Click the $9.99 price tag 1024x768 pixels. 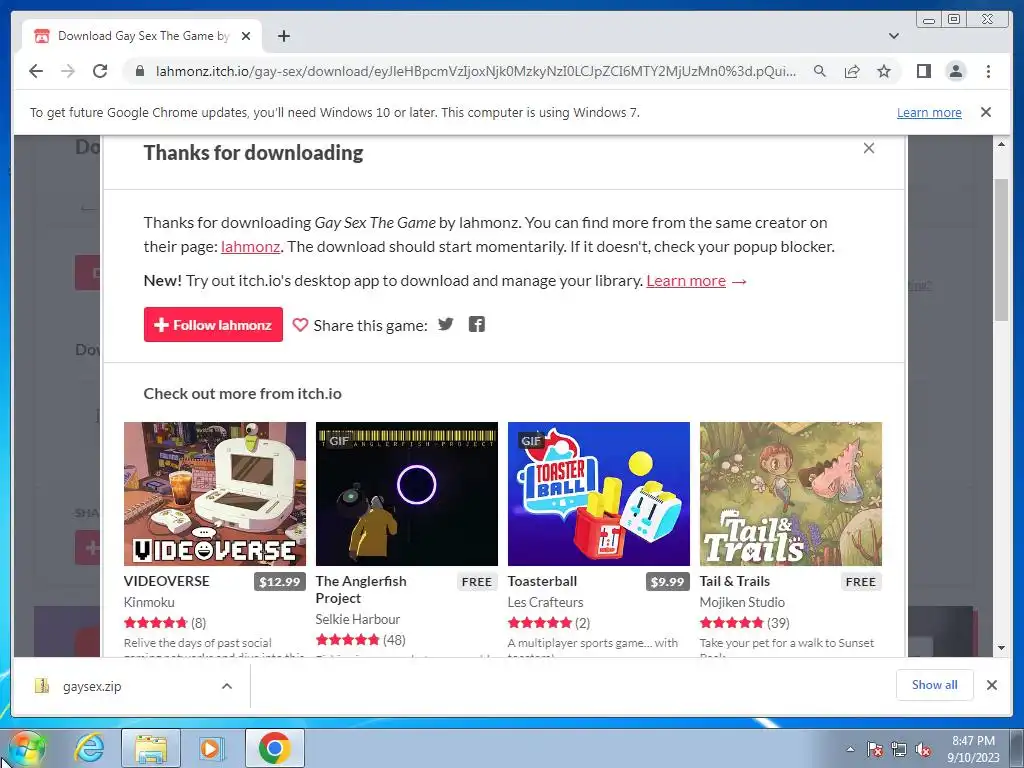(667, 582)
